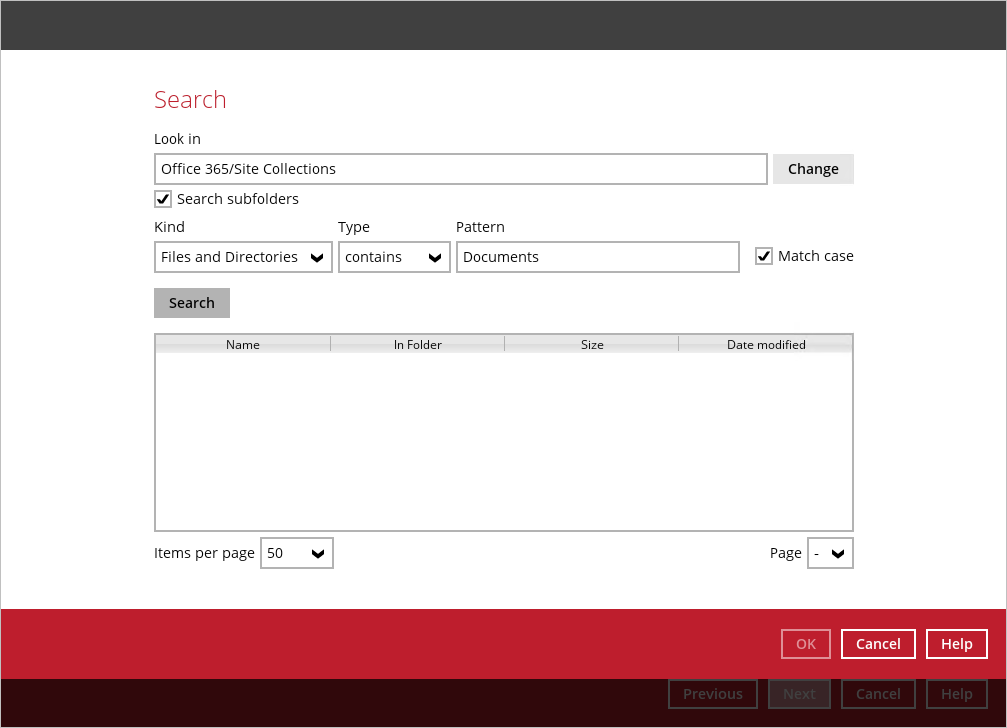Click the dimmed Cancel button in dark bottom bar
The image size is (1007, 728).
click(x=878, y=694)
